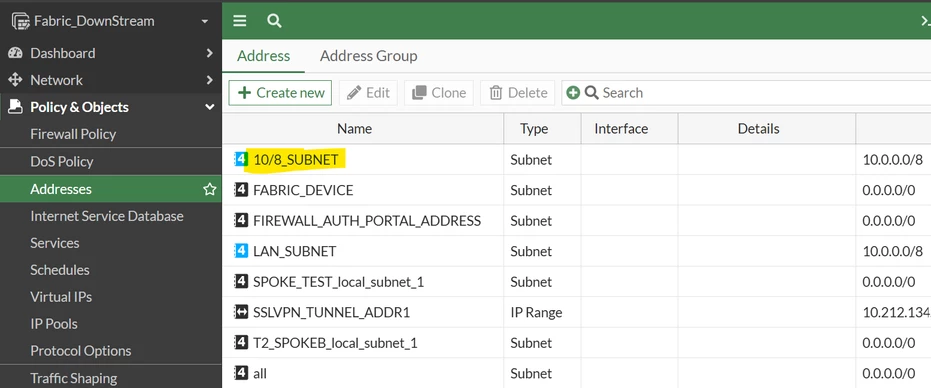Click 0.0.0.0/0 value in 'all' row
The height and width of the screenshot is (388, 931).
[x=889, y=373]
